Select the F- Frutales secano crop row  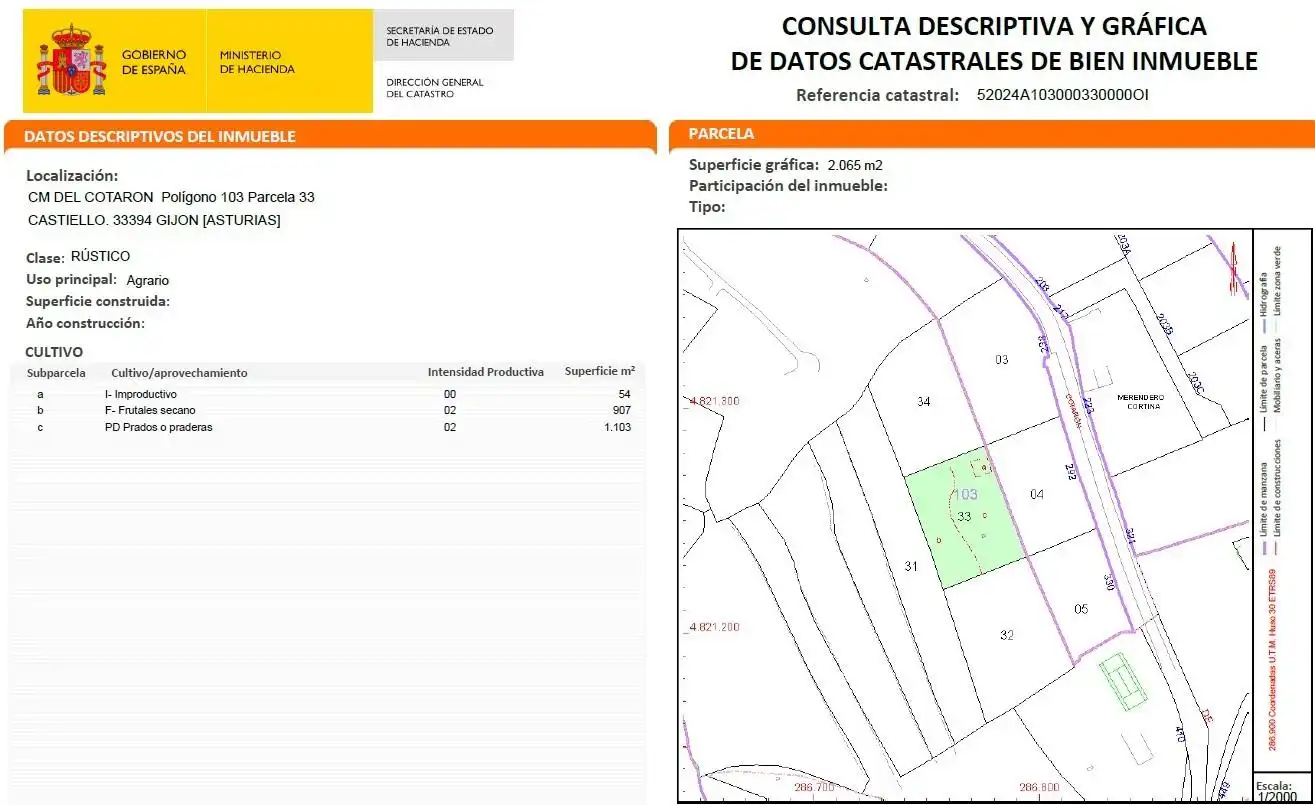pyautogui.click(x=328, y=410)
